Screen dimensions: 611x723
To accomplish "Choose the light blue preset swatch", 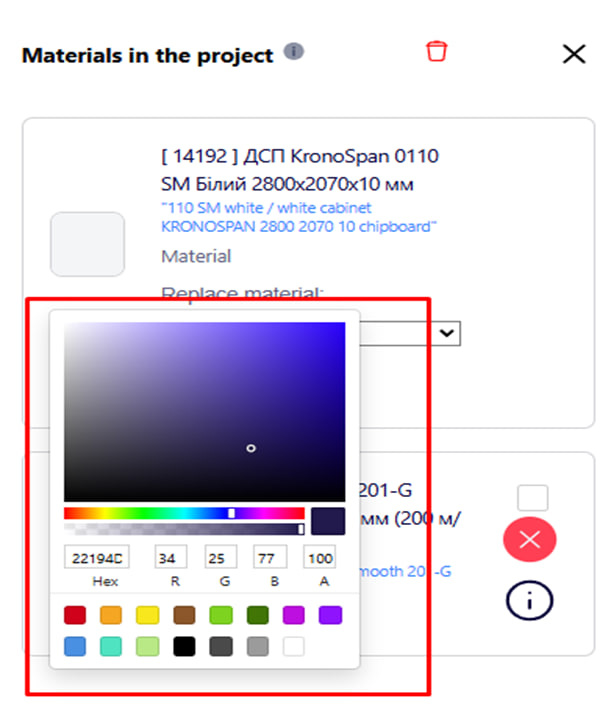I will click(75, 646).
